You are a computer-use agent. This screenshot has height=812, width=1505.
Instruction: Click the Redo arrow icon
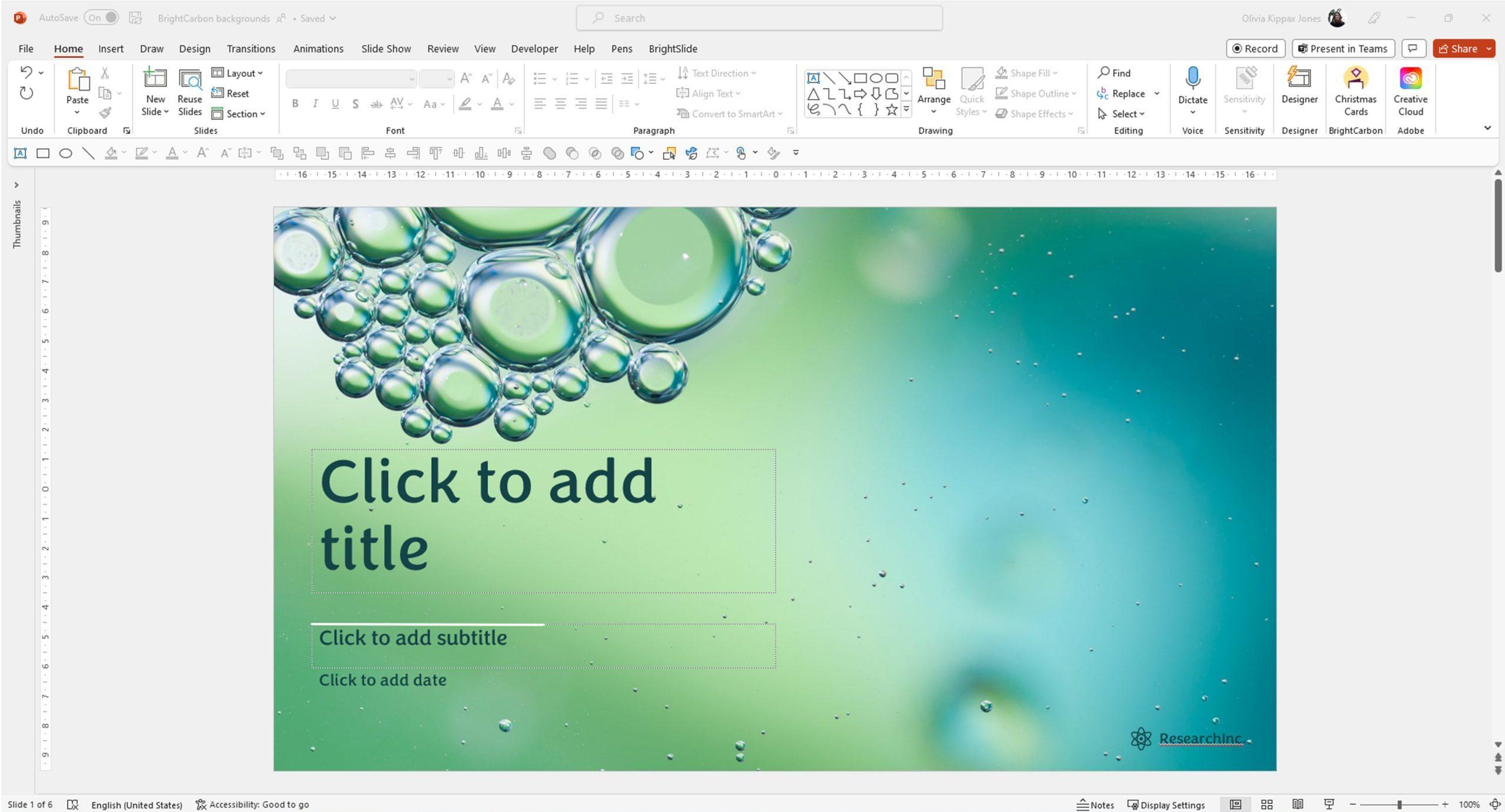pyautogui.click(x=26, y=93)
